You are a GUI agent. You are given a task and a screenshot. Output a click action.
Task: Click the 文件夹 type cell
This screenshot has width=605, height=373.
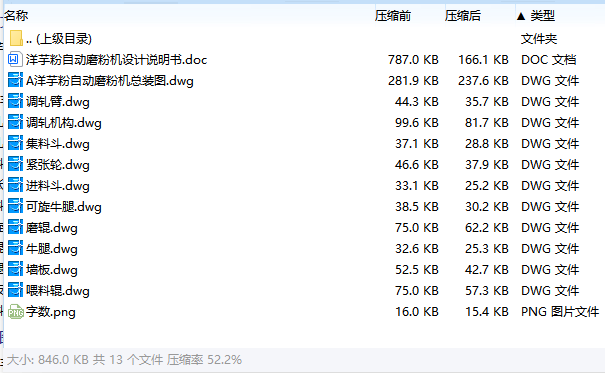[x=539, y=39]
